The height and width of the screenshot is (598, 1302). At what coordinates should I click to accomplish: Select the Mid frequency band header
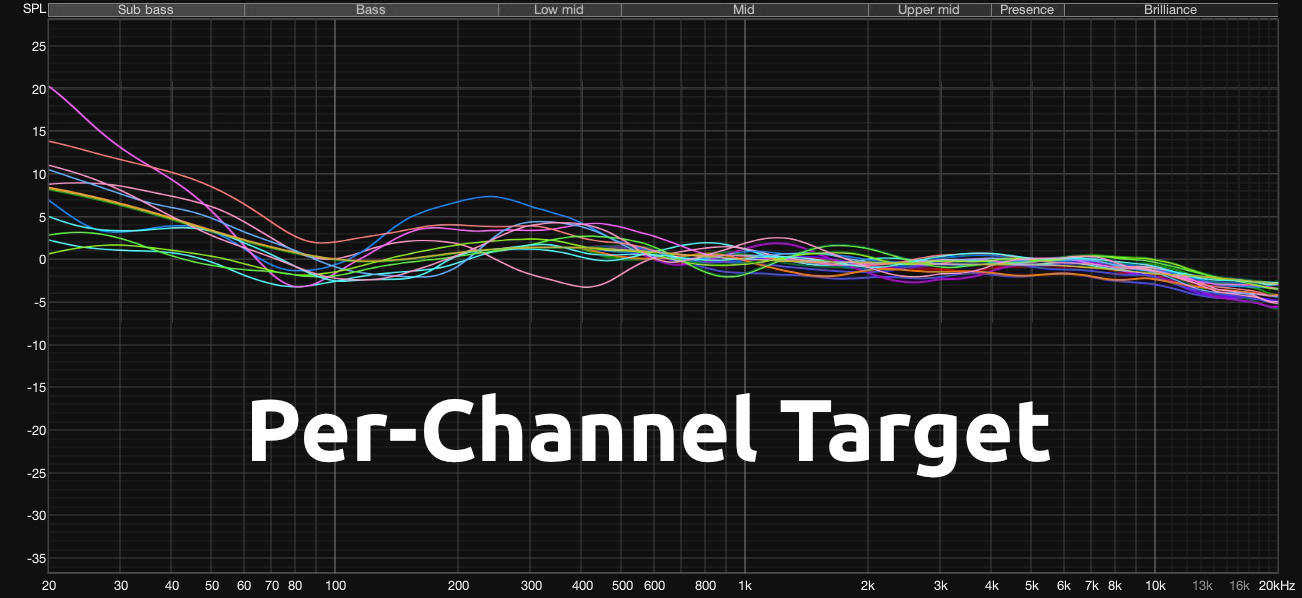pyautogui.click(x=743, y=10)
